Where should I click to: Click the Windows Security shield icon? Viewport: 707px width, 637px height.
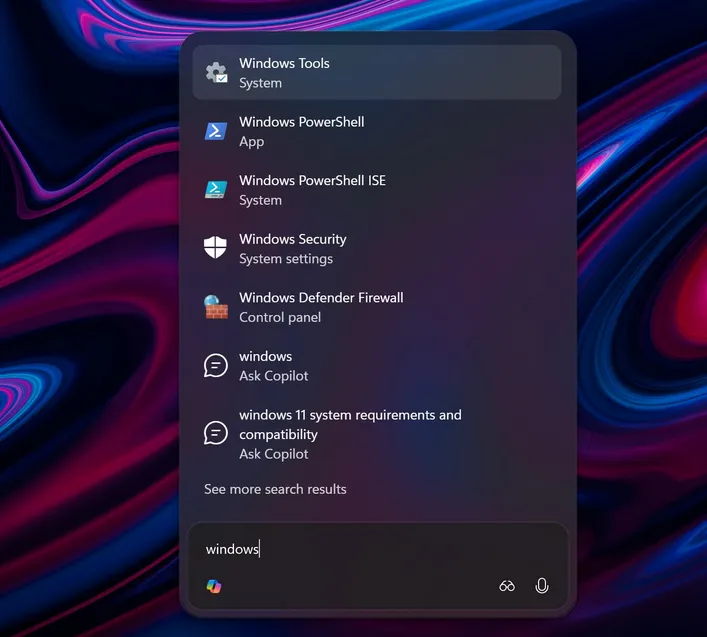(x=215, y=247)
